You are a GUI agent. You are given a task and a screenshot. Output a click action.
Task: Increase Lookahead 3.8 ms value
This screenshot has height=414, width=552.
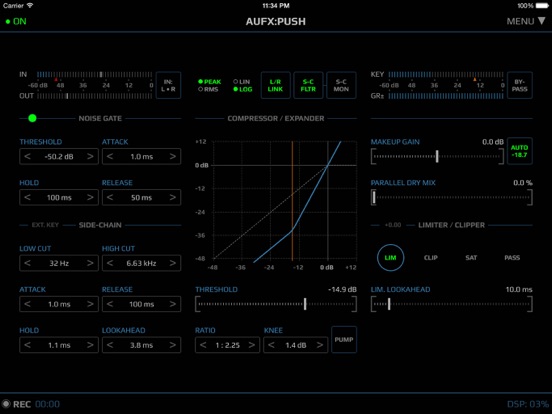173,345
